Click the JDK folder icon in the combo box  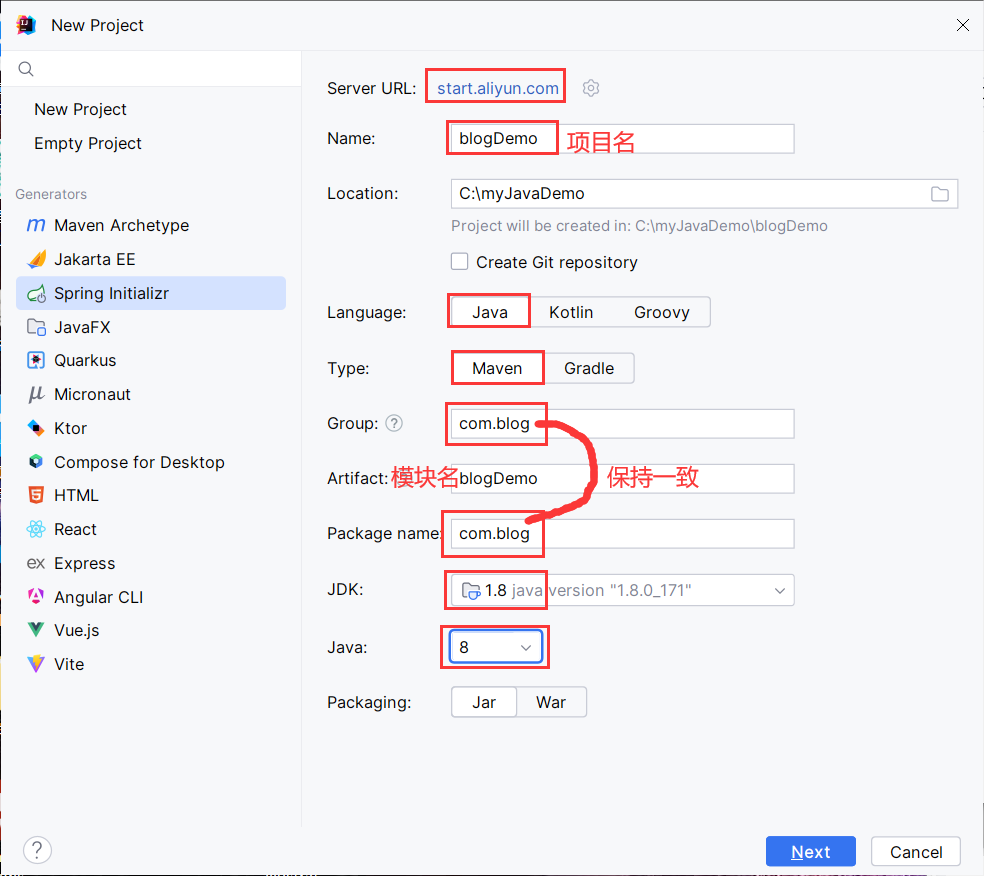(471, 590)
